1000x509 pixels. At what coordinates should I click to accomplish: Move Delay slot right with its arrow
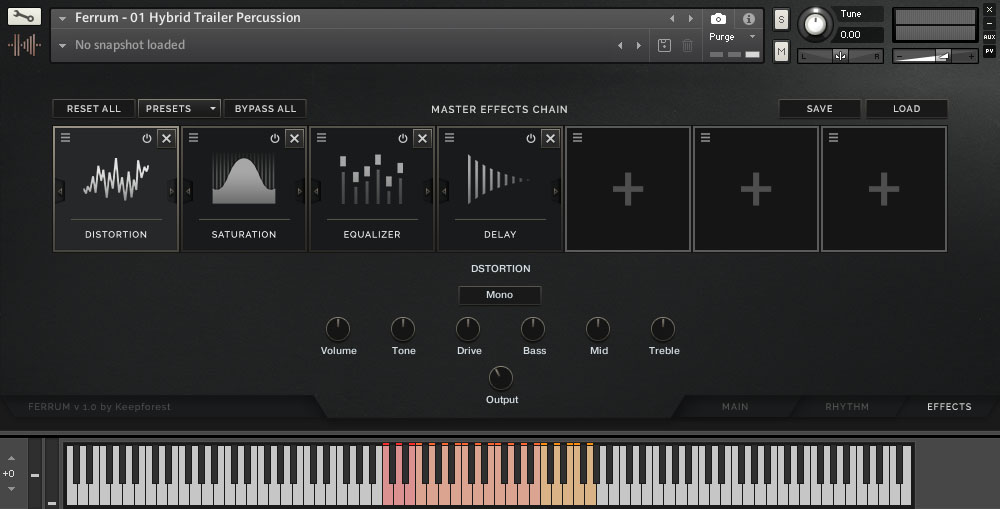556,191
